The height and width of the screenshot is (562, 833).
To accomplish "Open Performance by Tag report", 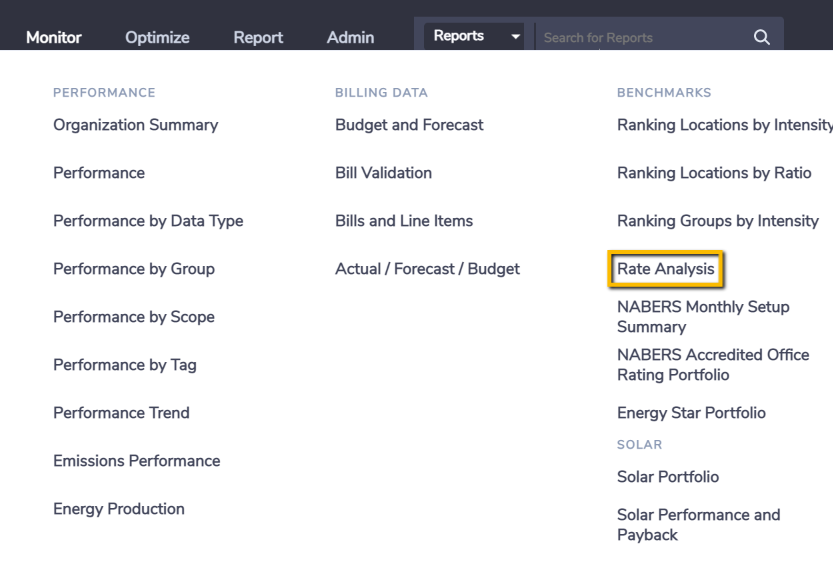I will pyautogui.click(x=125, y=365).
